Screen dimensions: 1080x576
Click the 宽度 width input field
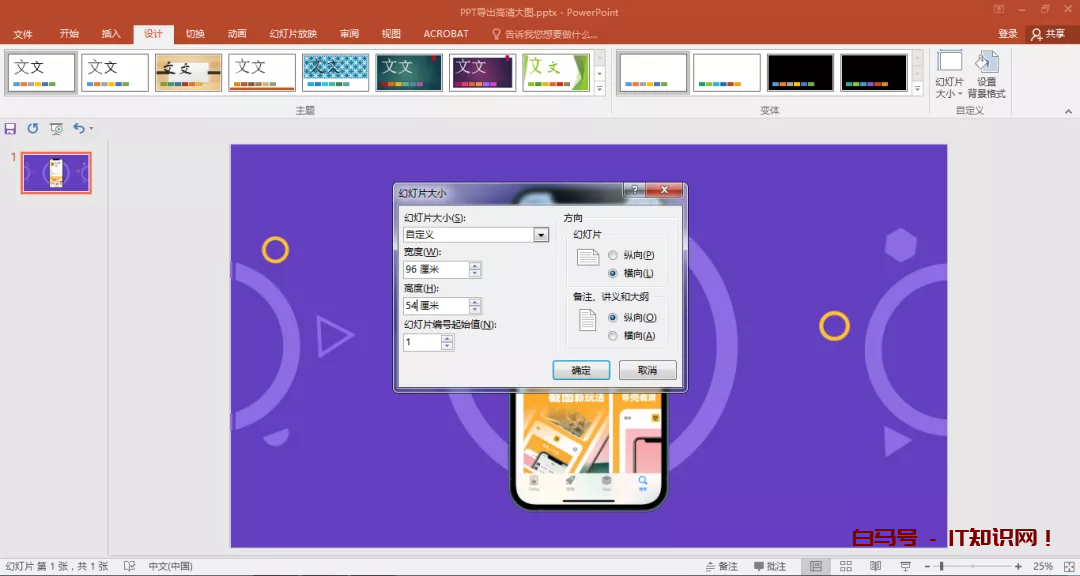(x=435, y=270)
